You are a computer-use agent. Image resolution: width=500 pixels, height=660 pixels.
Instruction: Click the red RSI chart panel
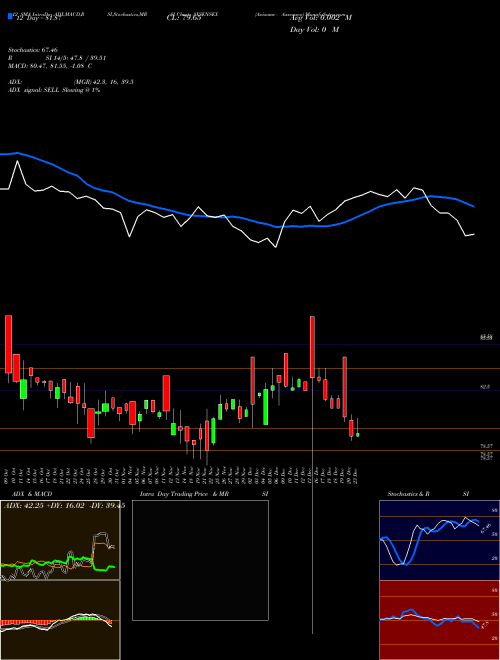[x=439, y=620]
